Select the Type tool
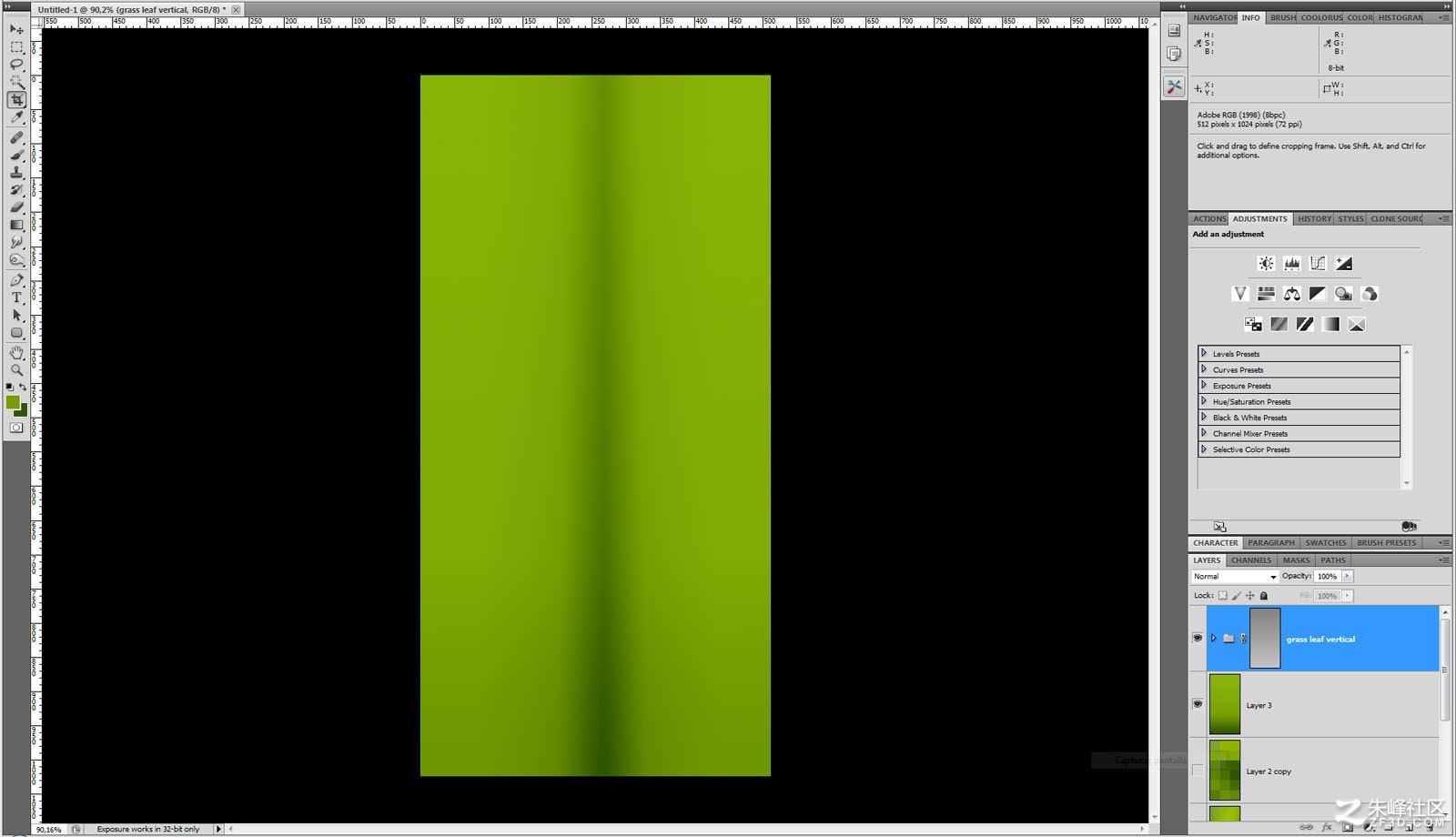 (16, 297)
